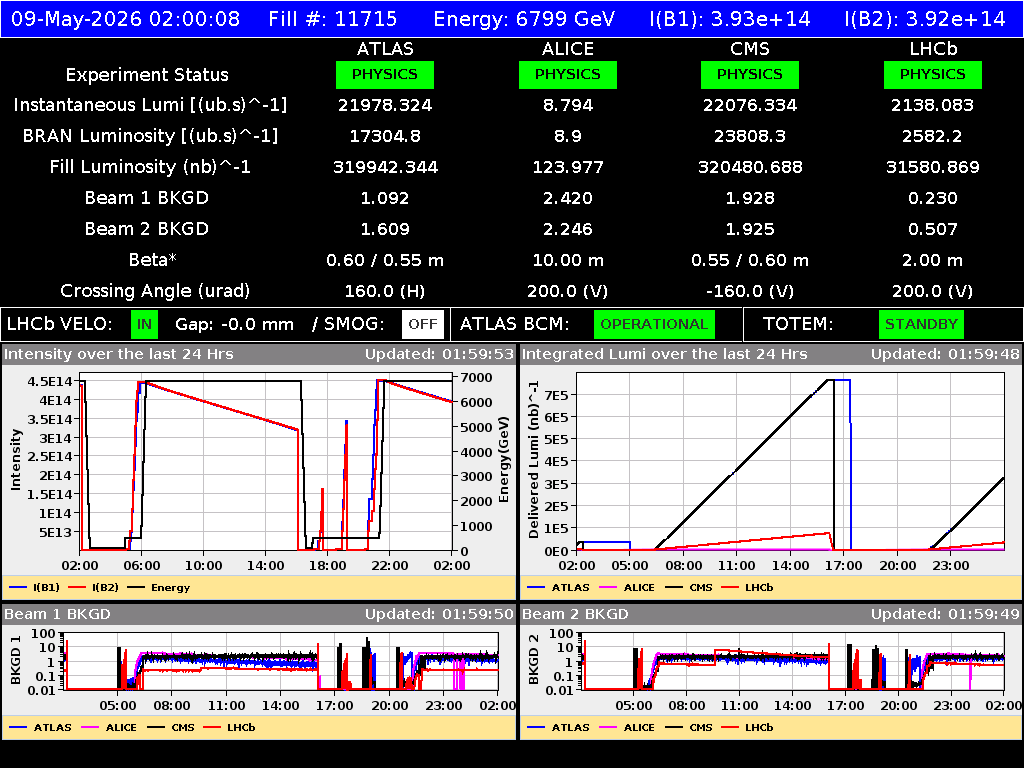
Task: Click ALICE Beam 1 BKGD value 2.420
Action: pos(568,198)
